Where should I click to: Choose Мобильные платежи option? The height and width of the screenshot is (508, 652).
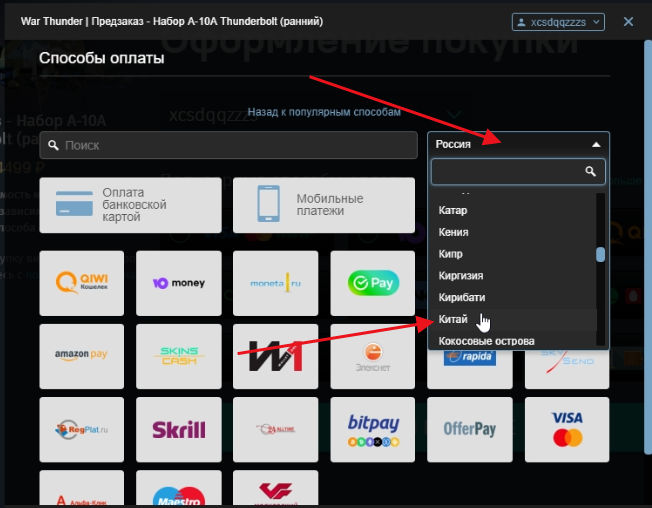tap(324, 205)
